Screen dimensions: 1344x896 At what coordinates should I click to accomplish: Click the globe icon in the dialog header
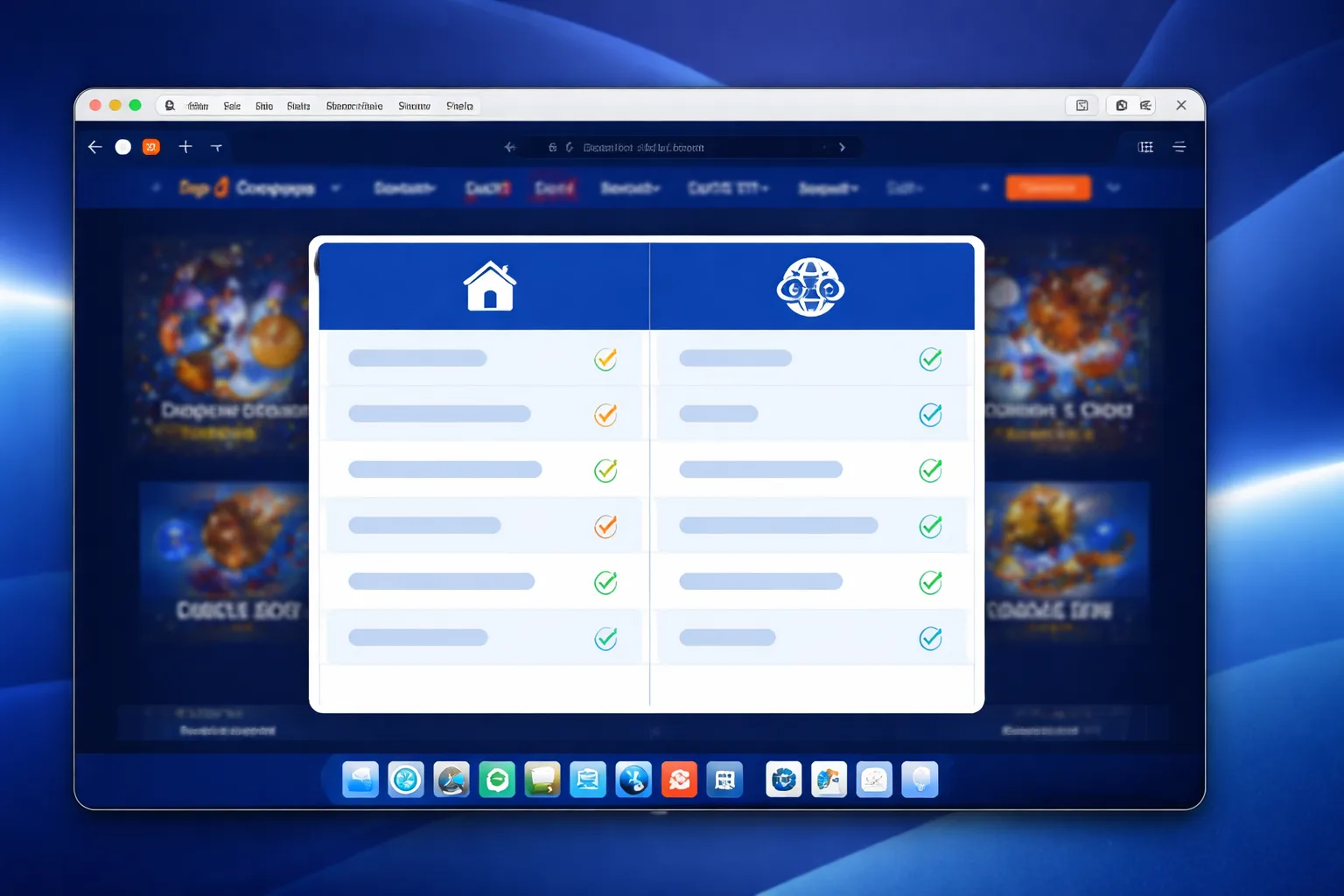[810, 286]
